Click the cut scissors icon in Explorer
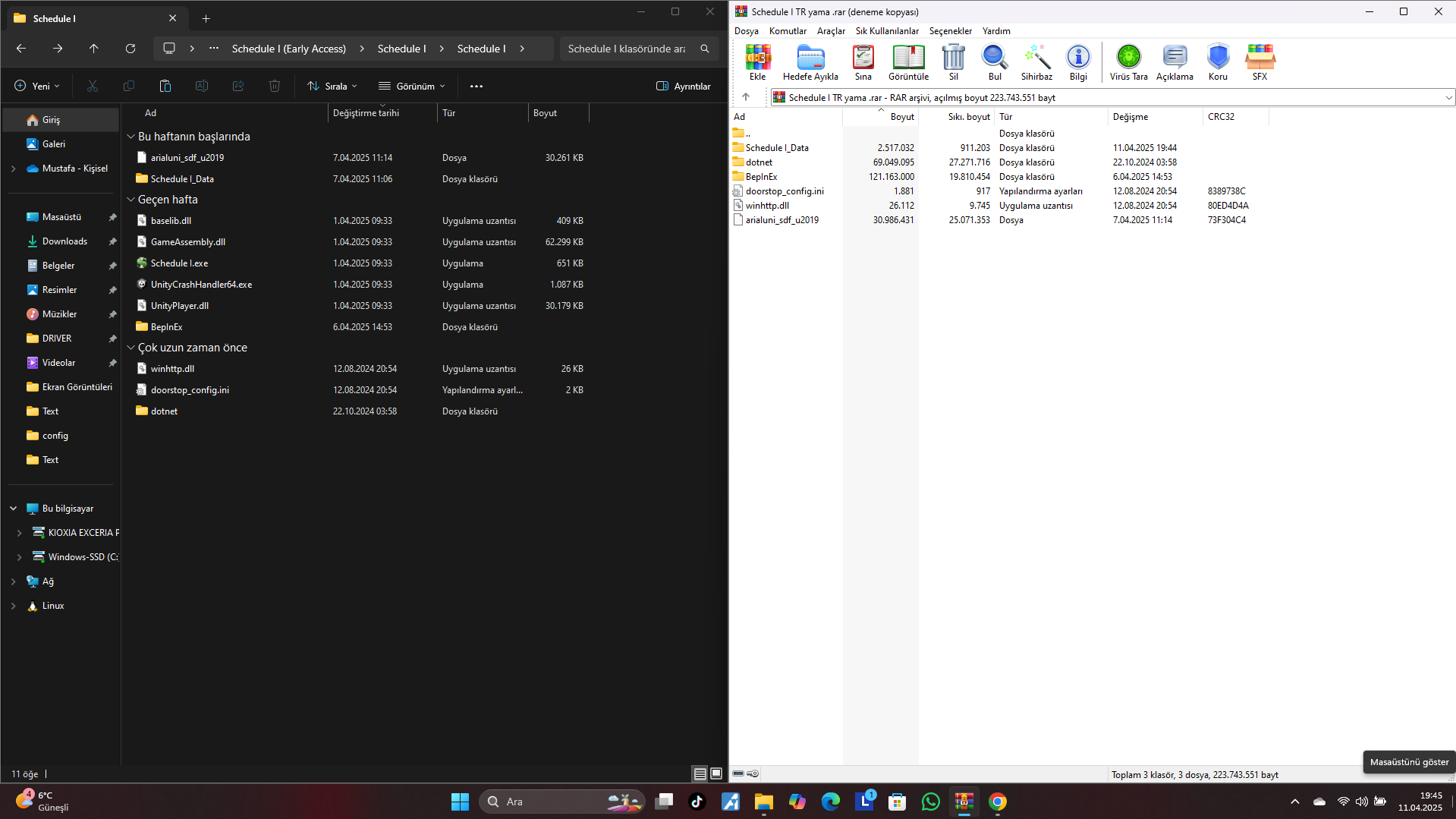 coord(93,86)
